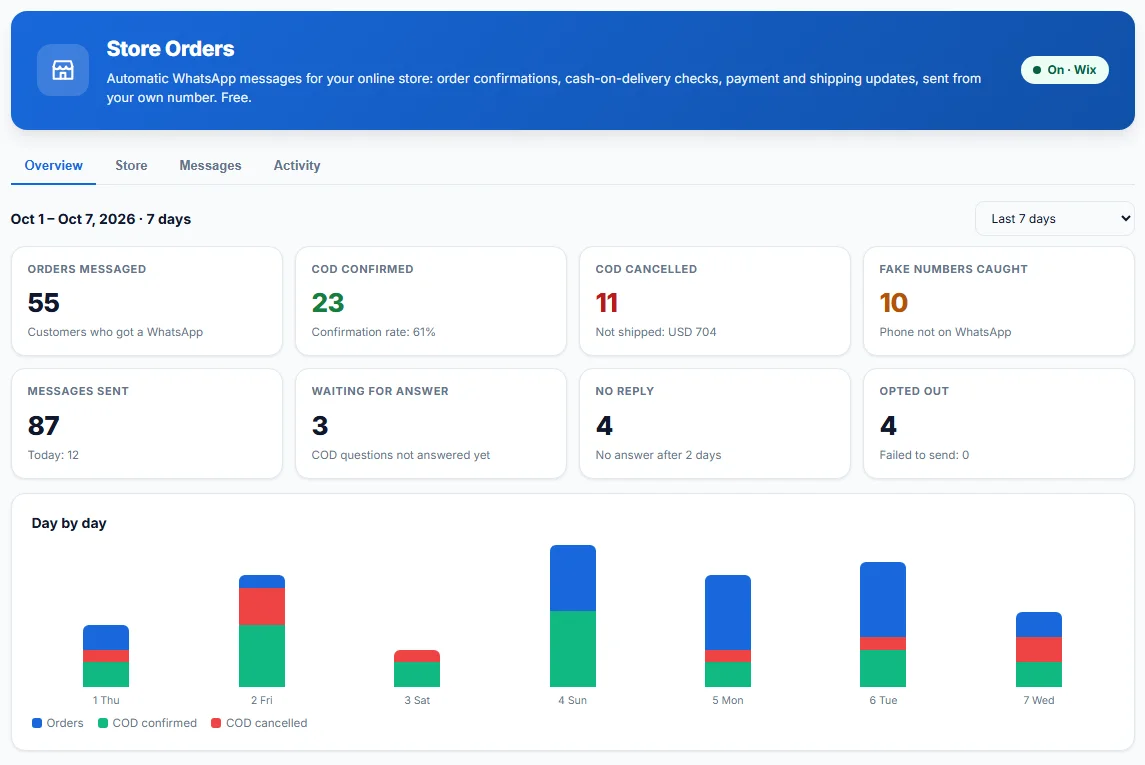Screen dimensions: 1145x765
Task: Click the blue Orders legend swatch
Action: (x=37, y=723)
